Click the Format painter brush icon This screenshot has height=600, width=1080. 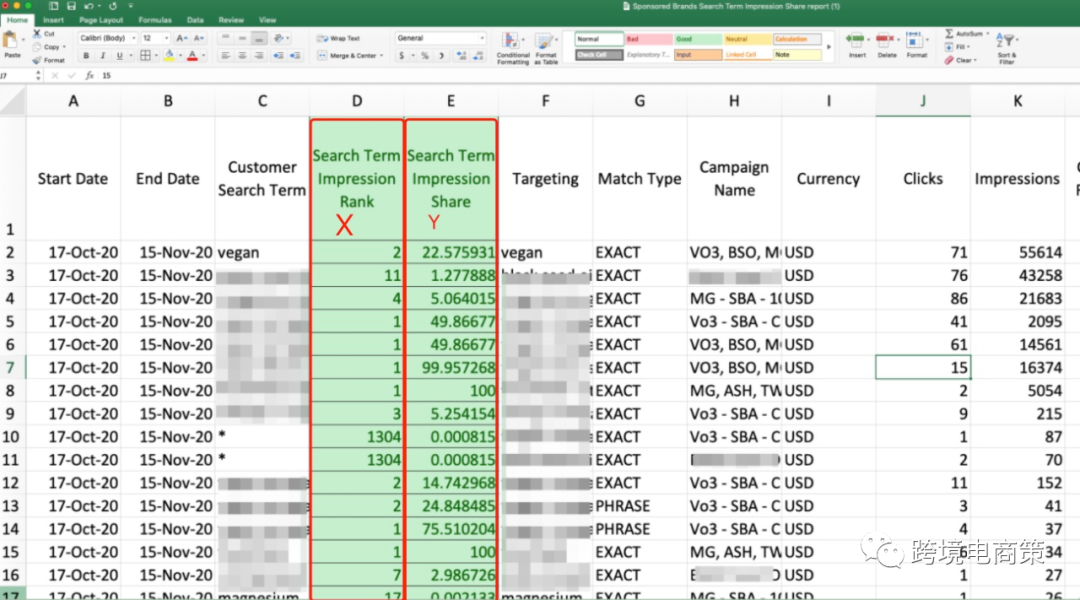click(37, 60)
